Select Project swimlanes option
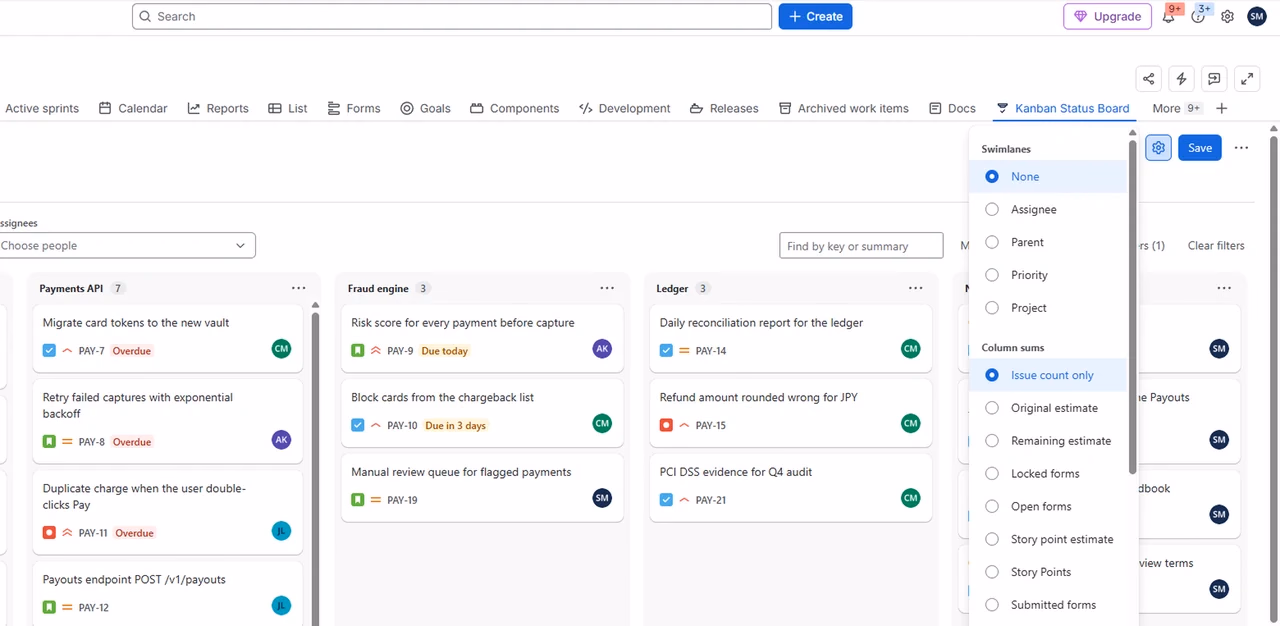 click(1048, 308)
